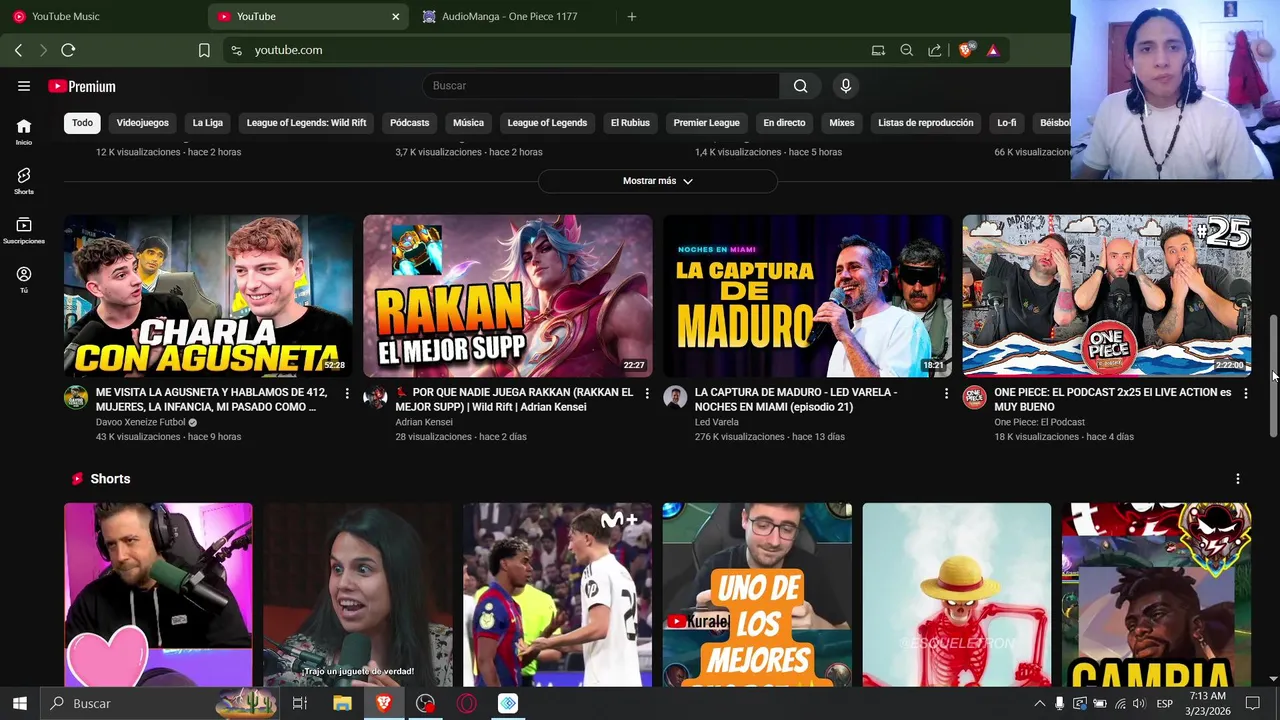Click the browser back arrow
1280x720 pixels.
pyautogui.click(x=18, y=50)
